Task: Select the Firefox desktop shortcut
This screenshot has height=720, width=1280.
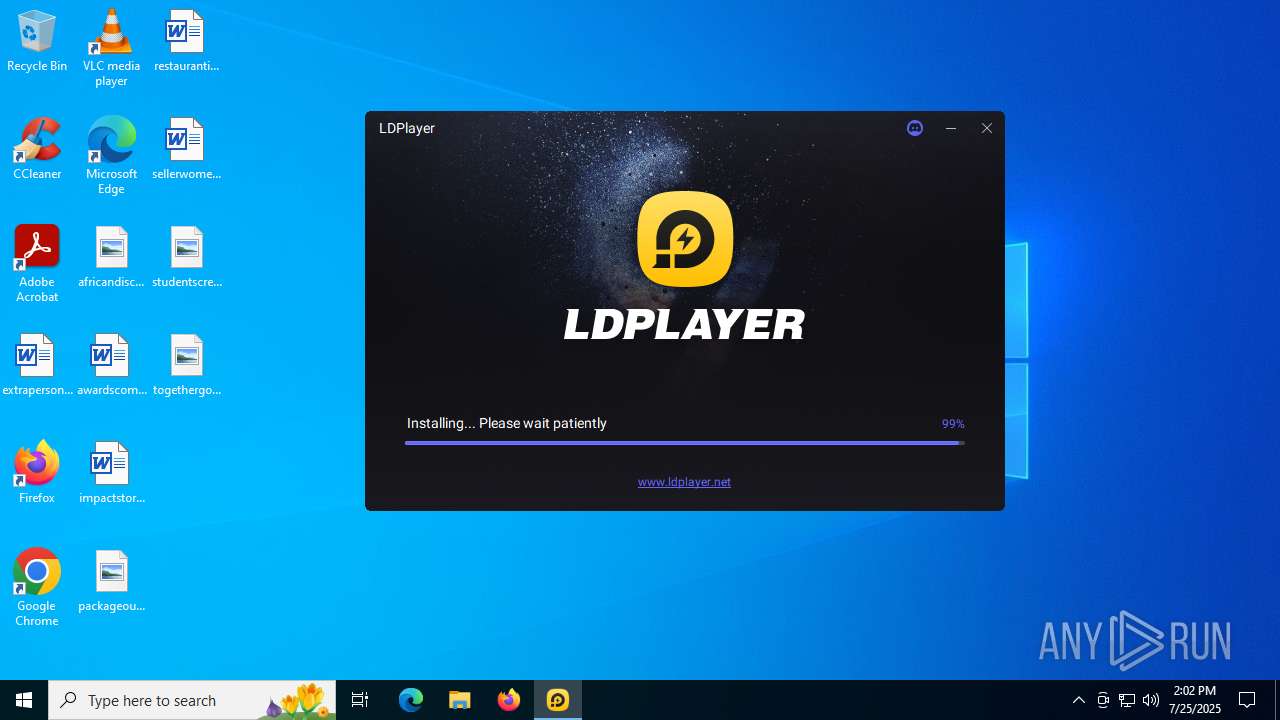Action: 37,474
